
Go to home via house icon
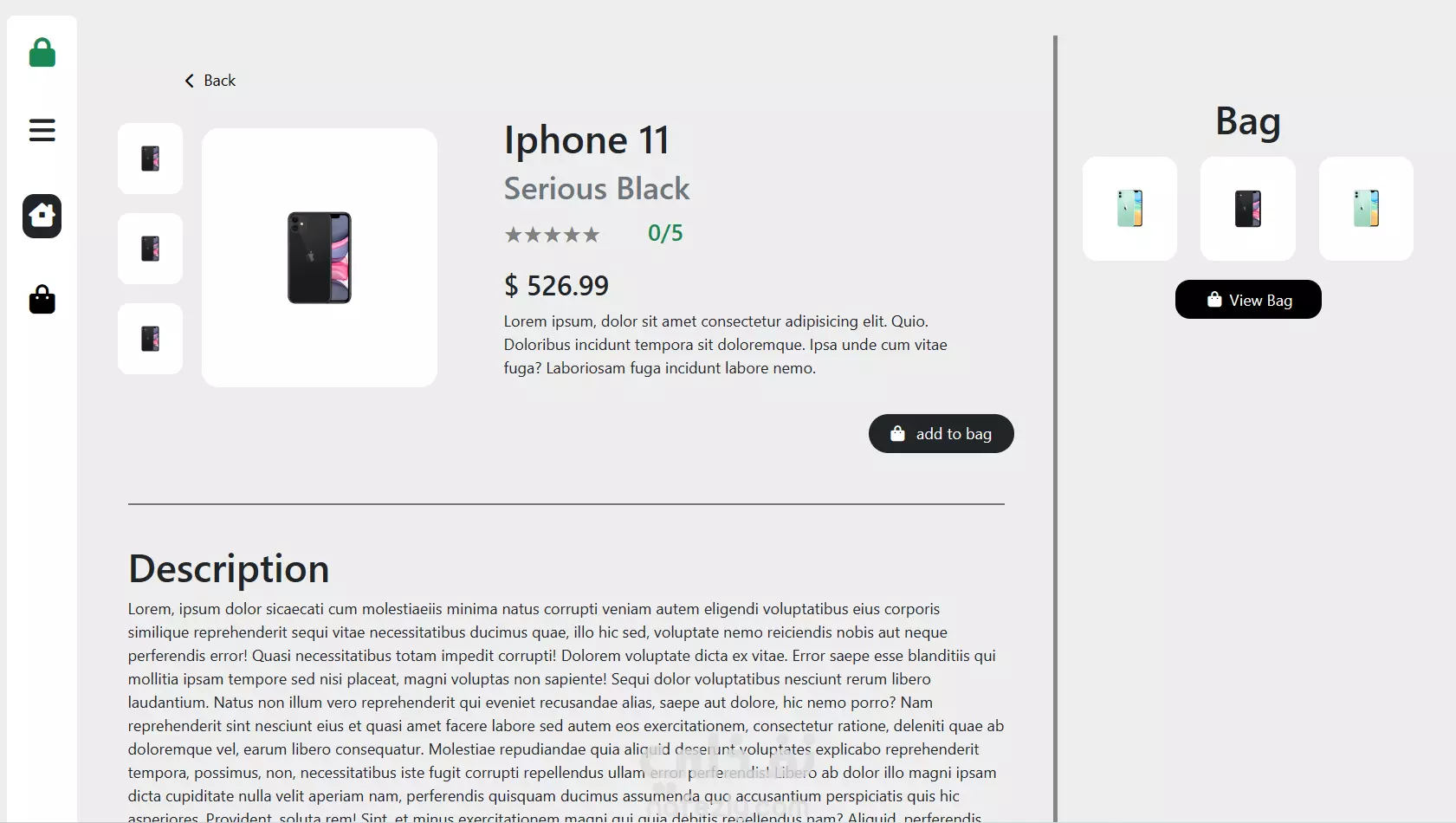(42, 216)
